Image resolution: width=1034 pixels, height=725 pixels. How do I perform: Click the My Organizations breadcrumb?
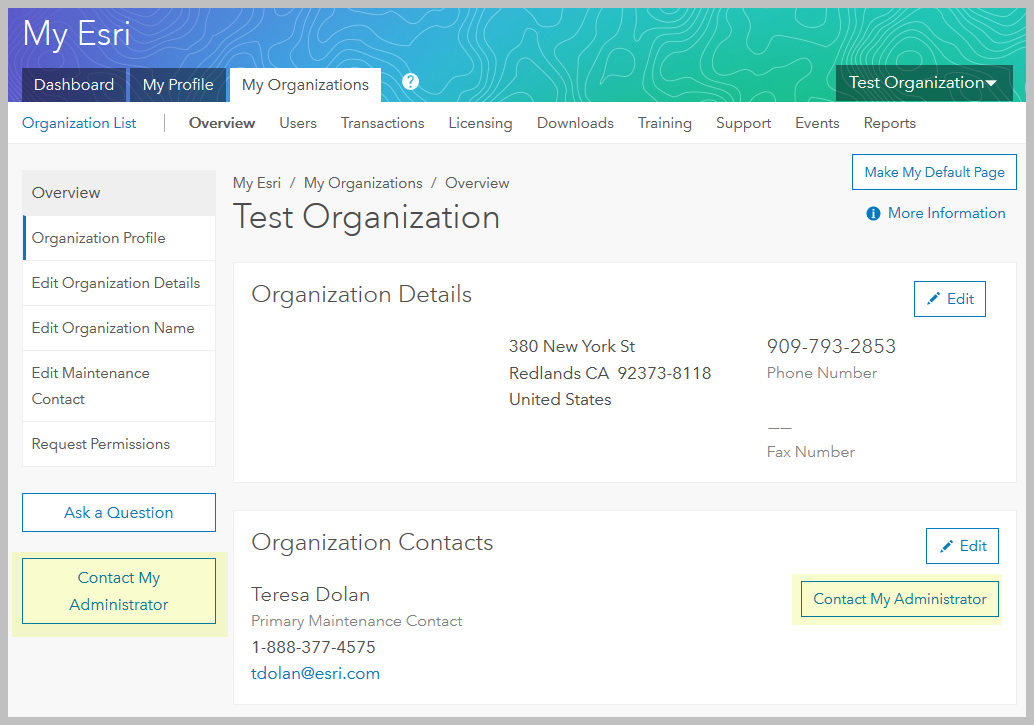coord(363,183)
